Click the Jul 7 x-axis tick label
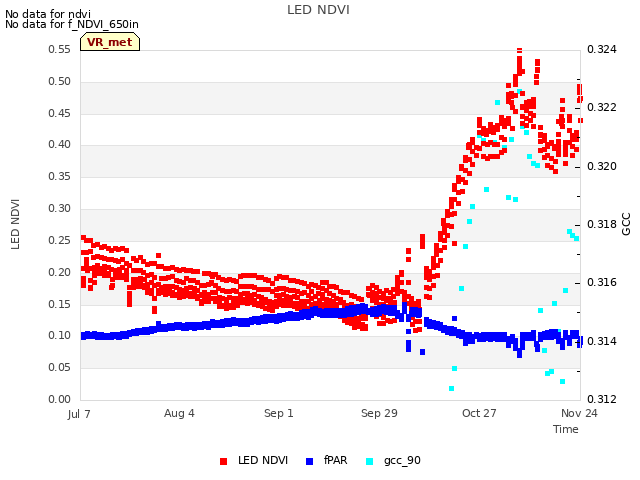Viewport: 640px width, 480px height. [79, 414]
